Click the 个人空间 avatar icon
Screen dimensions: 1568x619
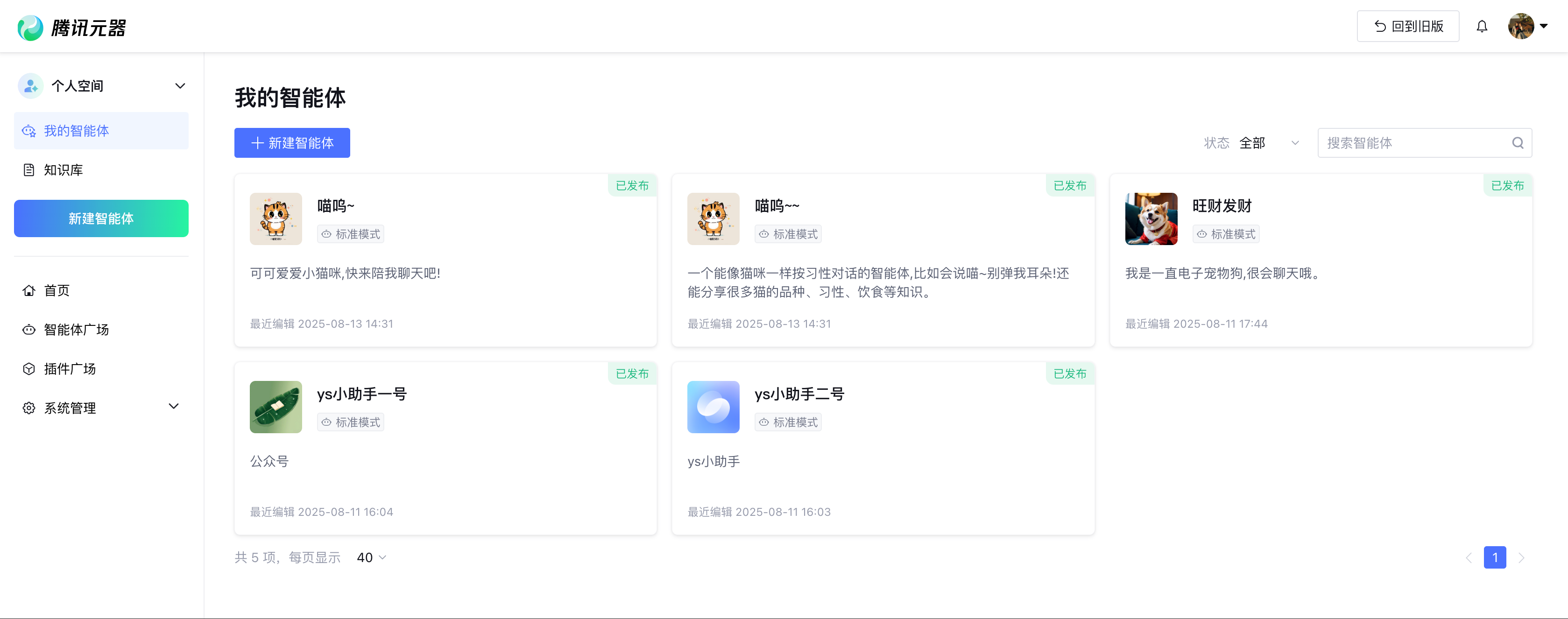30,86
